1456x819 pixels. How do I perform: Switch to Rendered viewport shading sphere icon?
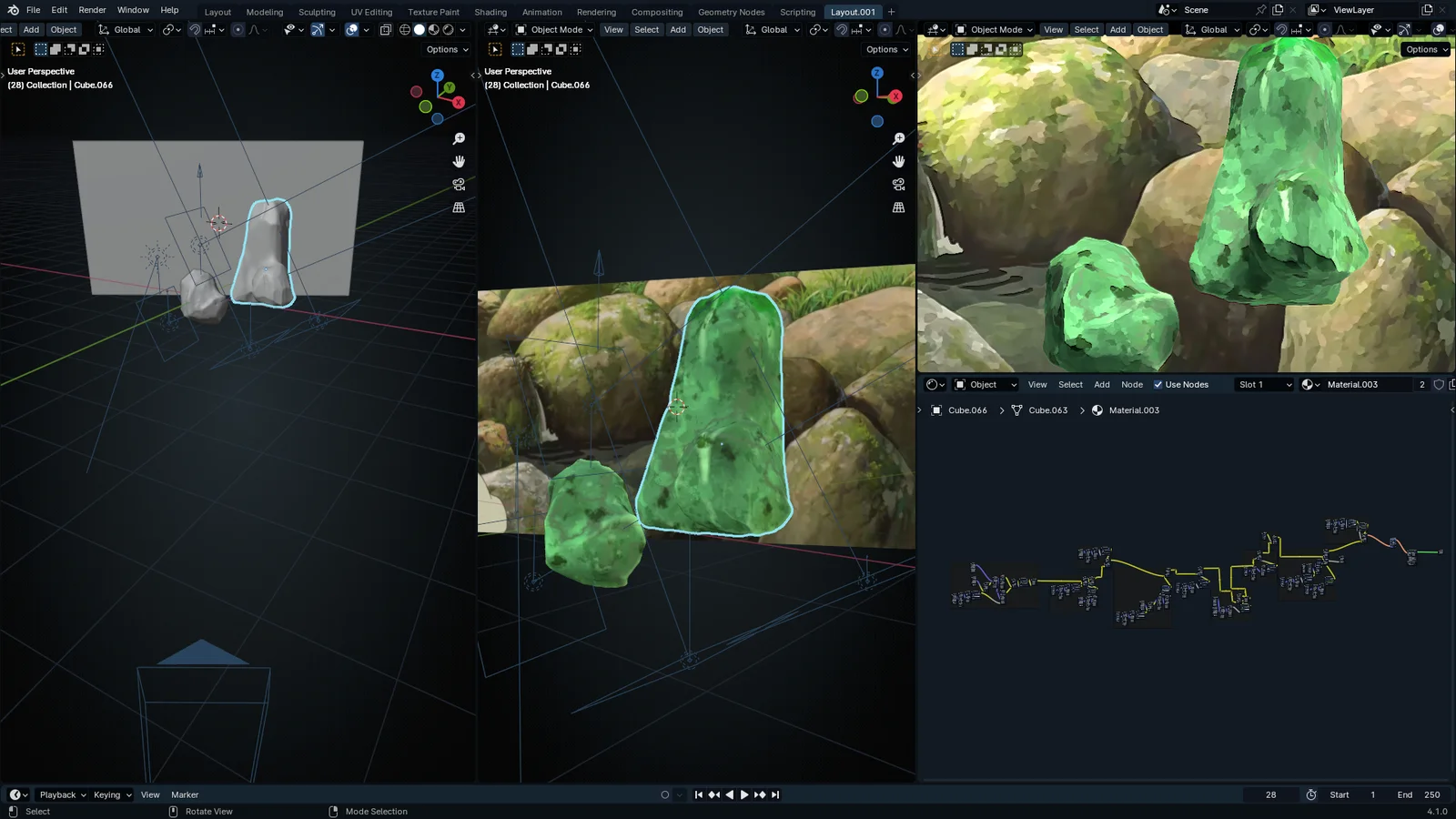448,30
